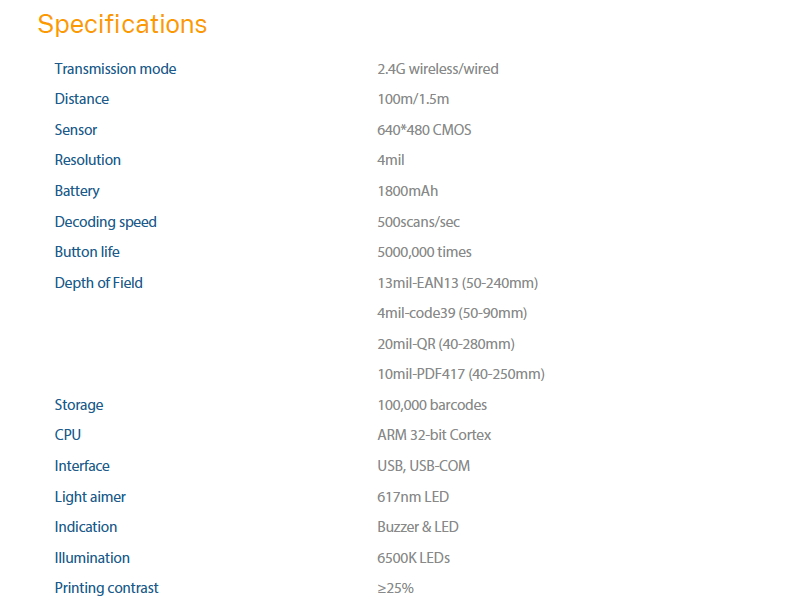Image resolution: width=810 pixels, height=600 pixels.
Task: Select the Storage row label
Action: tap(79, 405)
